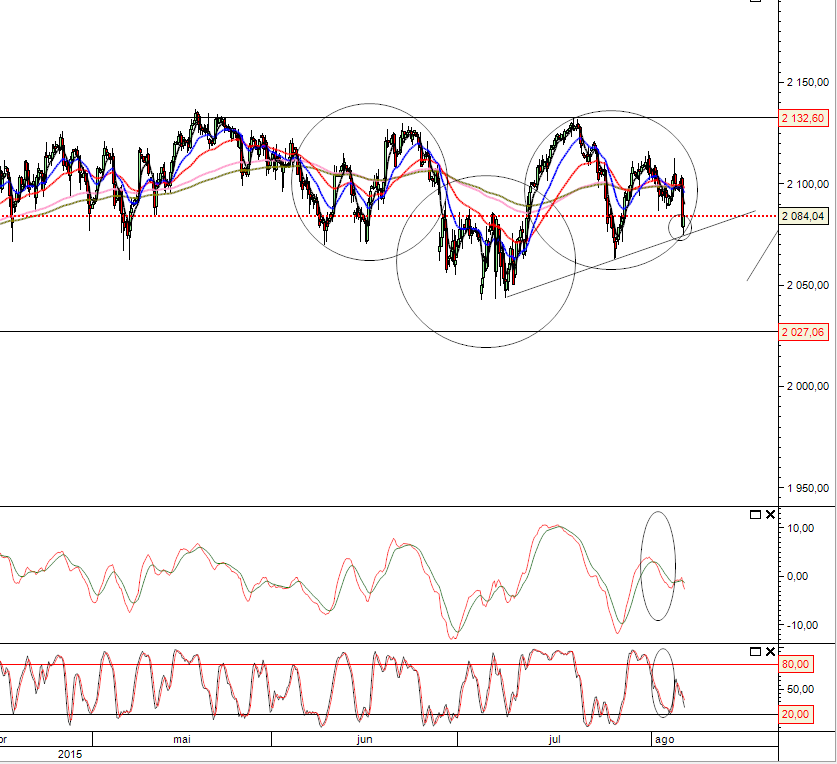Click the 2015 year label
The image size is (837, 764).
pos(70,754)
